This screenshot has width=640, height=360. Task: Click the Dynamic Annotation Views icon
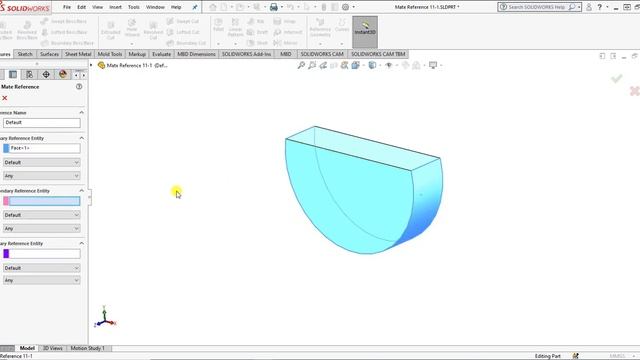point(344,65)
